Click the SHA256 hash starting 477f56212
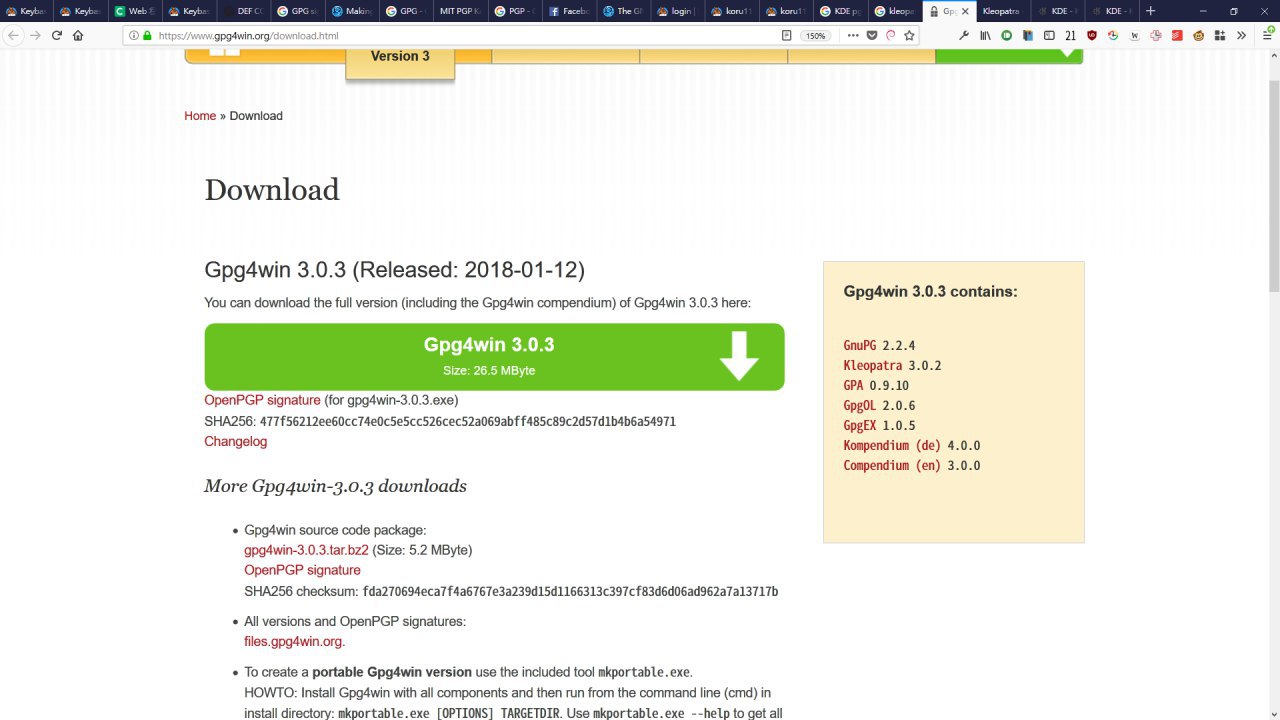This screenshot has height=720, width=1280. pyautogui.click(x=468, y=422)
